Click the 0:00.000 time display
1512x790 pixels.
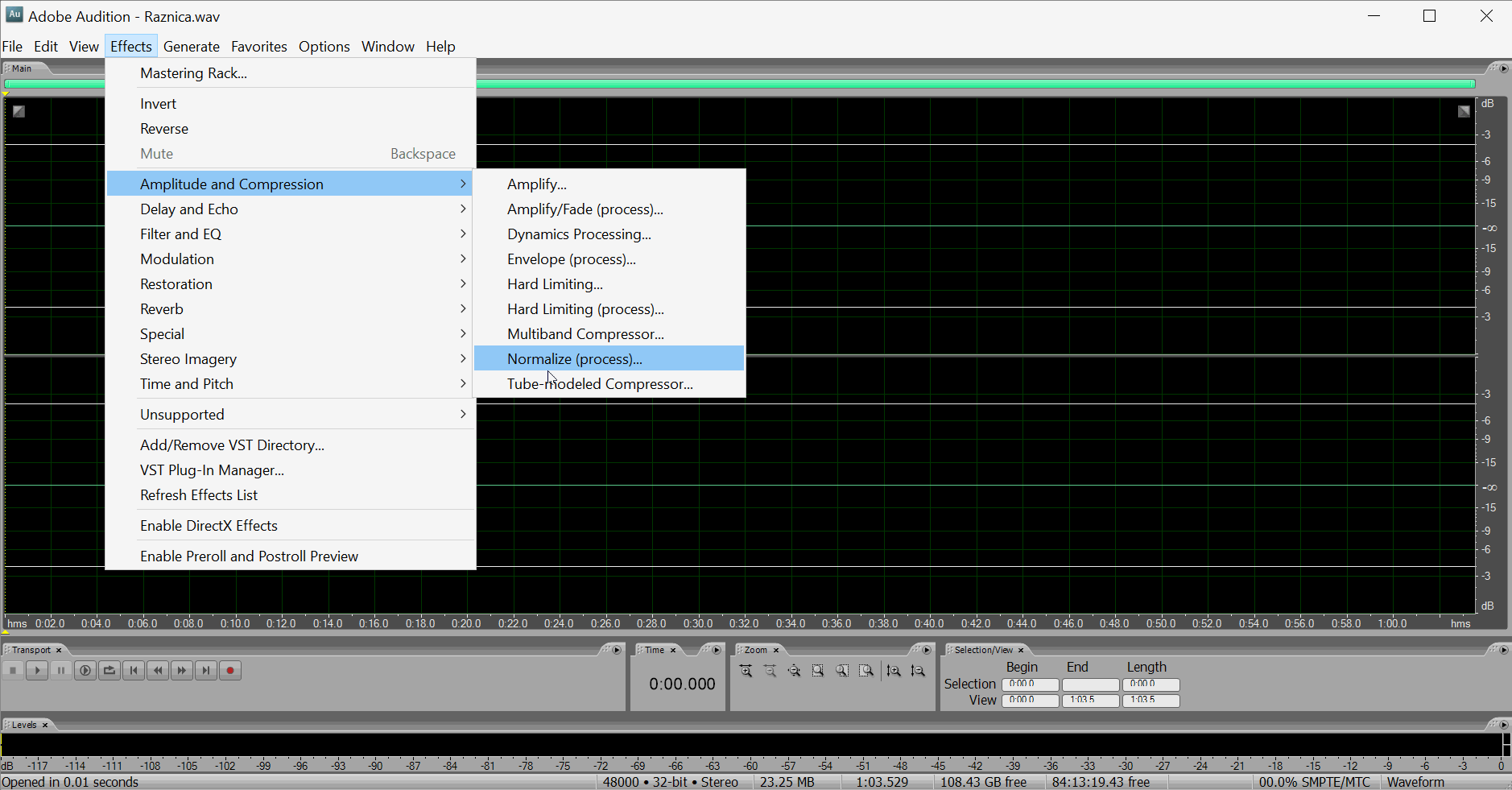[x=682, y=685]
